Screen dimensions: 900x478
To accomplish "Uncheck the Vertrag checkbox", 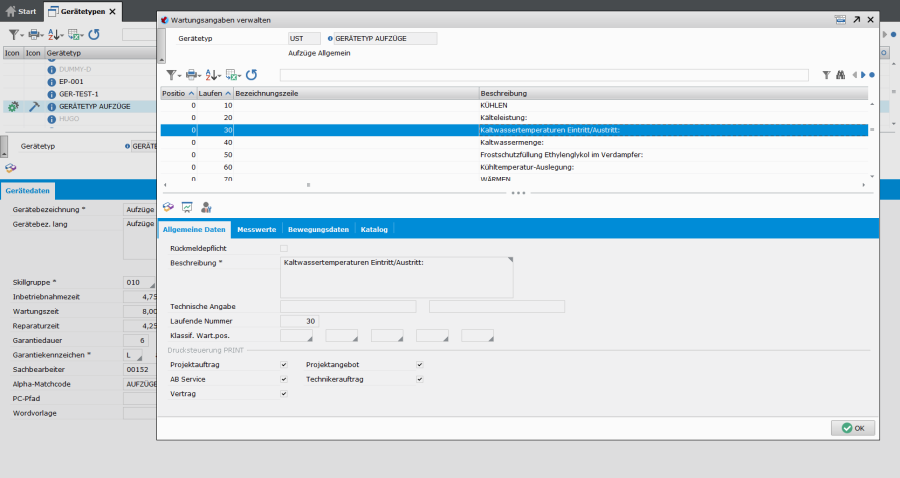I will [x=284, y=394].
